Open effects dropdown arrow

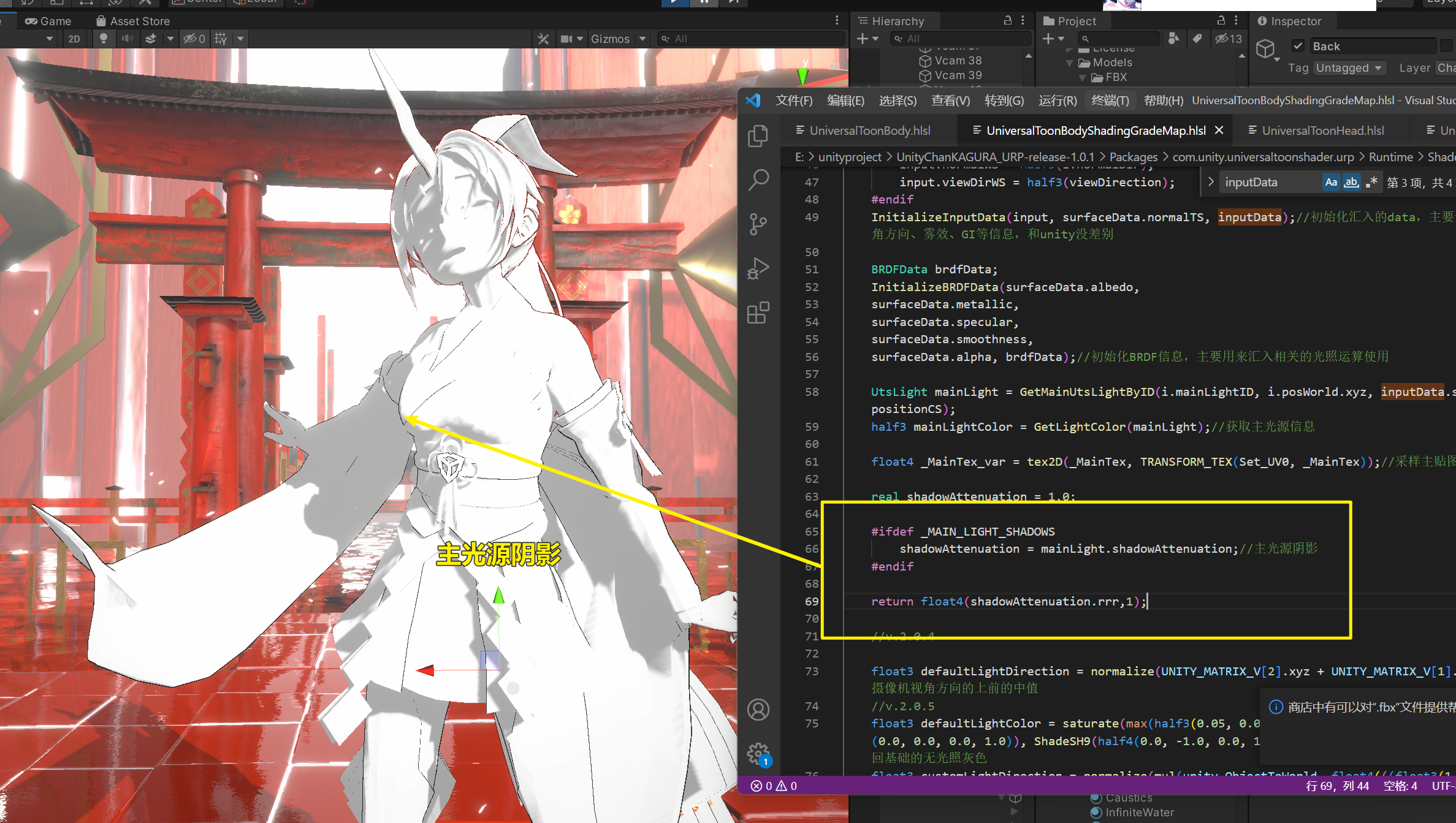pyautogui.click(x=170, y=39)
